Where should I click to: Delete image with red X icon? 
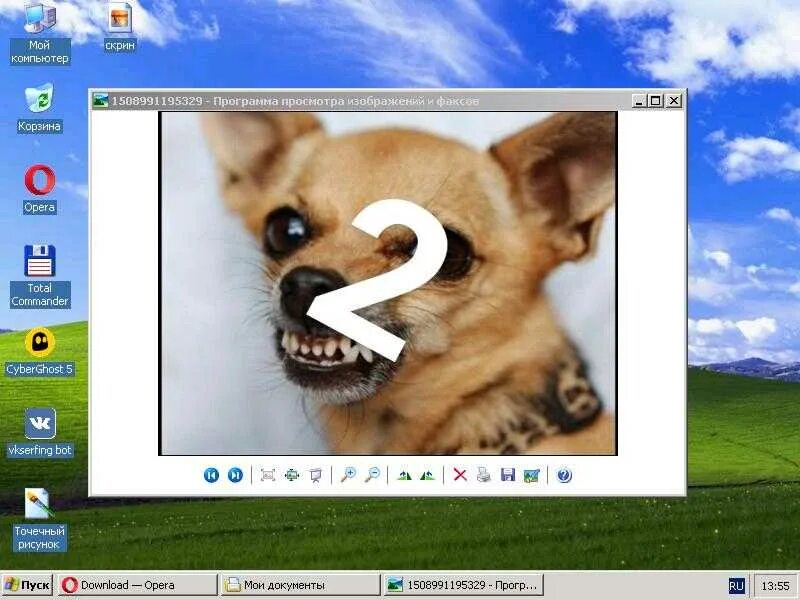[460, 475]
